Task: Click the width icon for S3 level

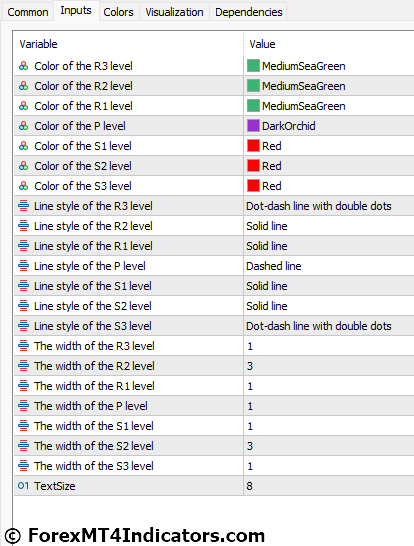Action: (x=24, y=466)
